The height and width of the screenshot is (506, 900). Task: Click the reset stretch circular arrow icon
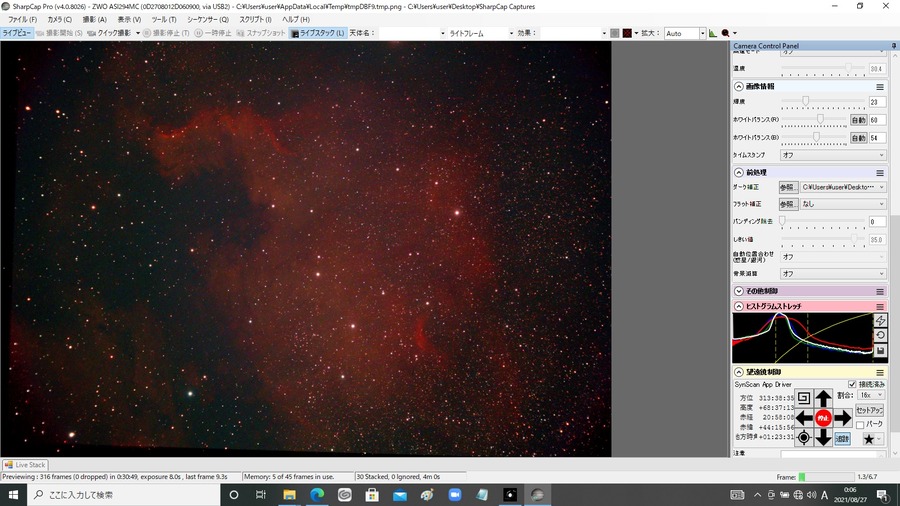pos(880,335)
